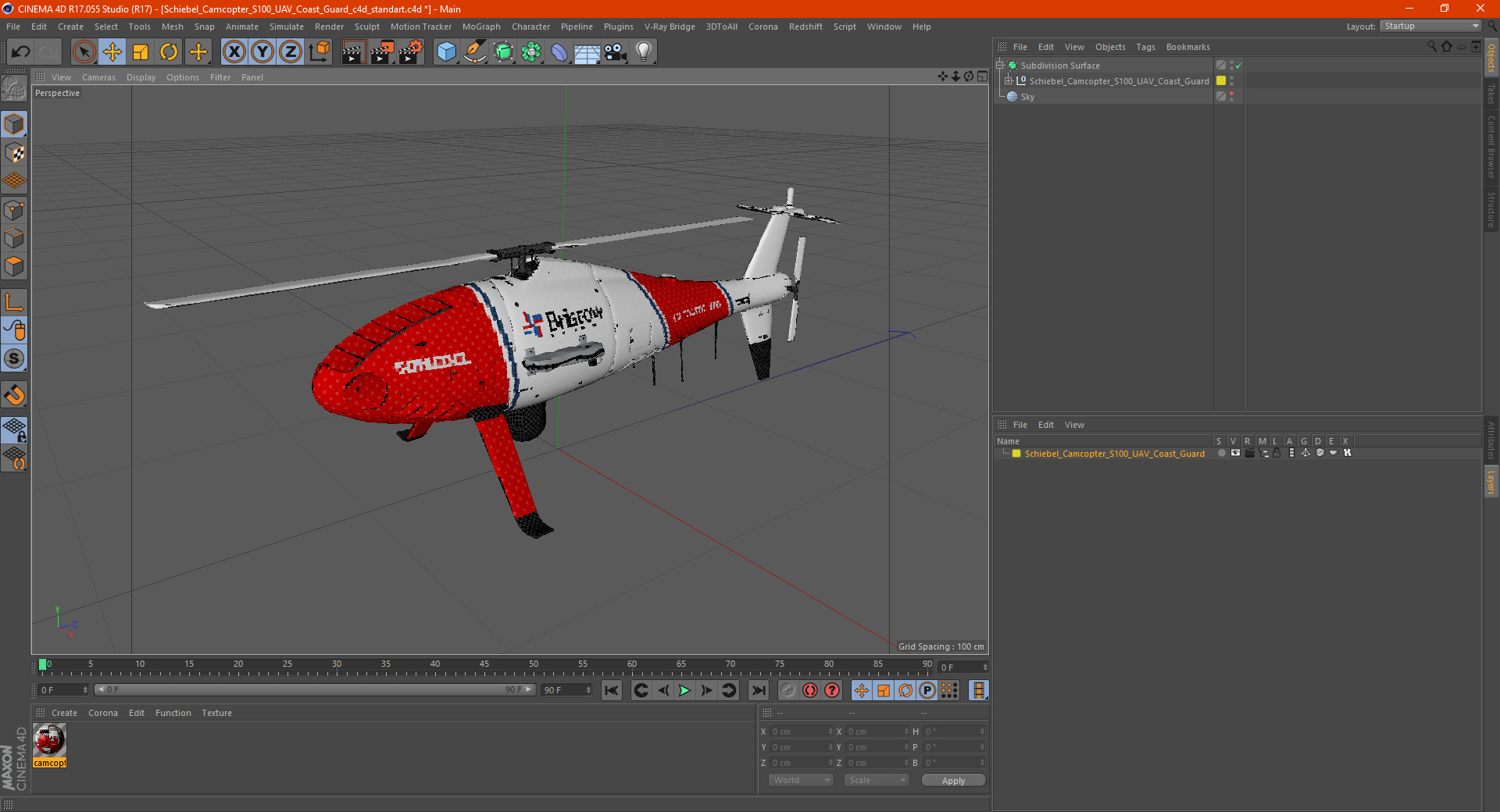Open the Layers side tab
The height and width of the screenshot is (812, 1500).
coord(1491,482)
